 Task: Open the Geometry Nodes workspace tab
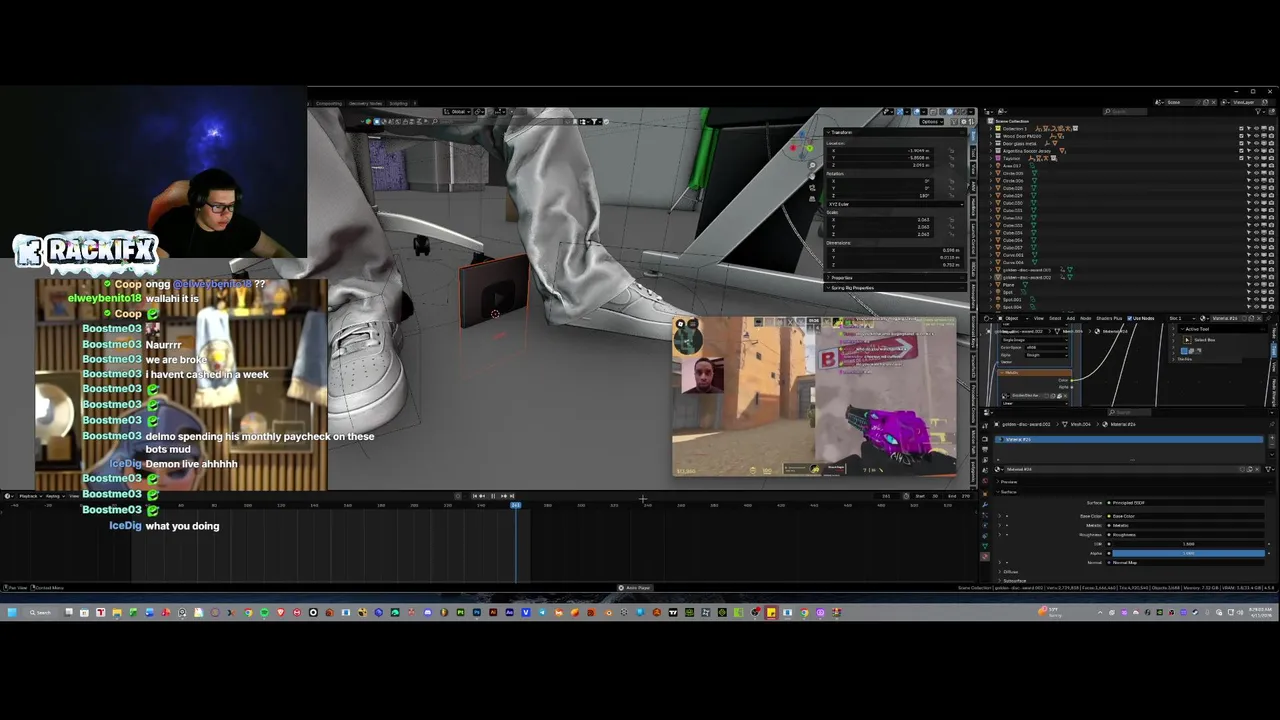click(365, 104)
